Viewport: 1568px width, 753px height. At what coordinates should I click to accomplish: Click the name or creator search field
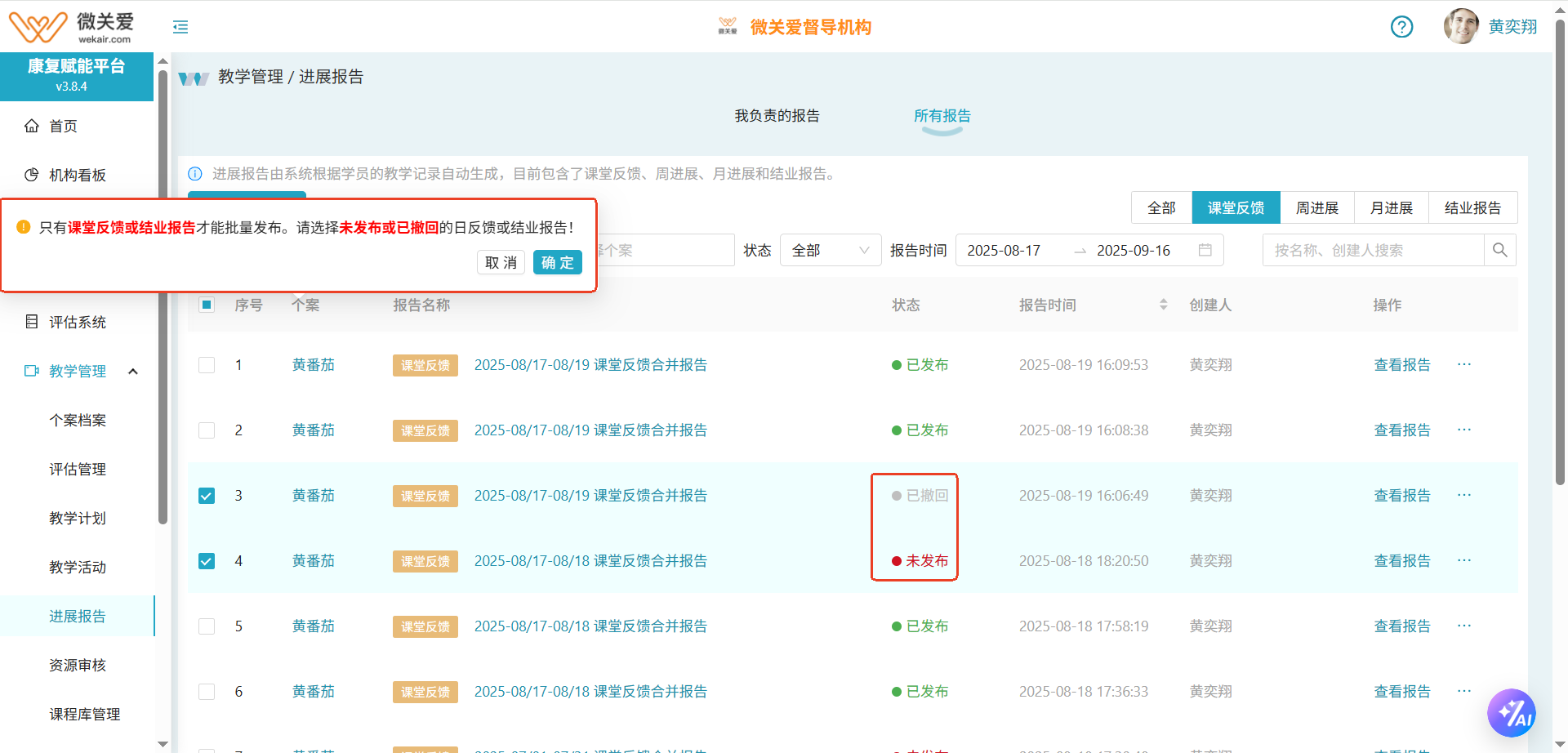(x=1372, y=250)
